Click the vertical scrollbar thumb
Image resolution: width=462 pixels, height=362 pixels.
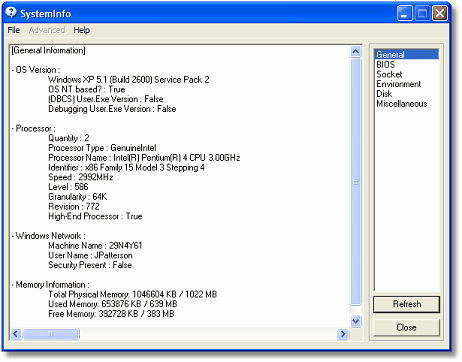pyautogui.click(x=356, y=182)
